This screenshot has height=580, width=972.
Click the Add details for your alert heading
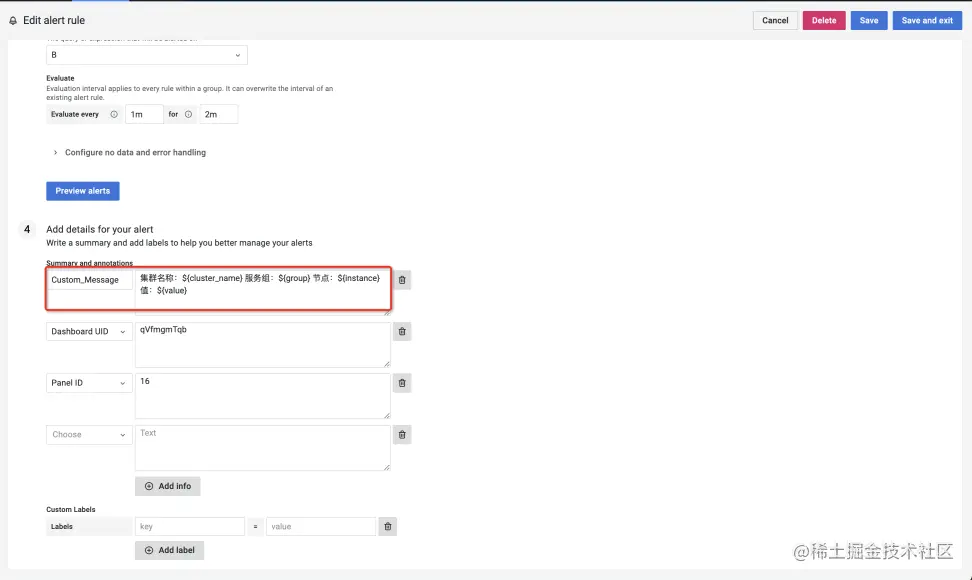[x=99, y=229]
